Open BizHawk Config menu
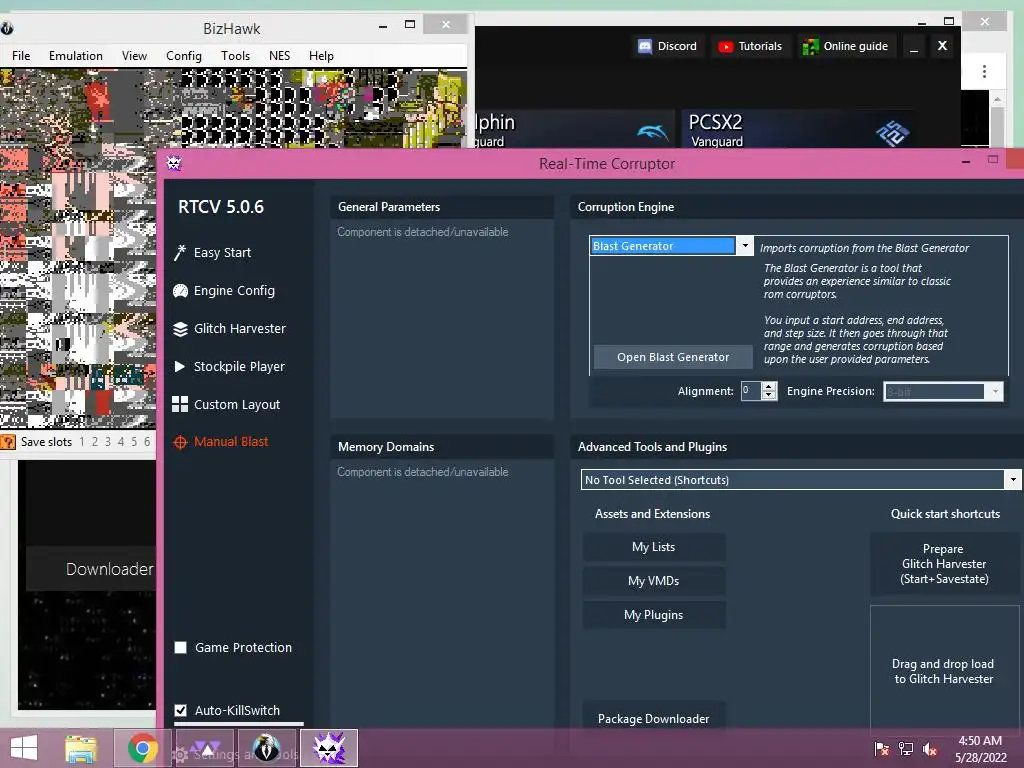The height and width of the screenshot is (768, 1024). tap(184, 56)
